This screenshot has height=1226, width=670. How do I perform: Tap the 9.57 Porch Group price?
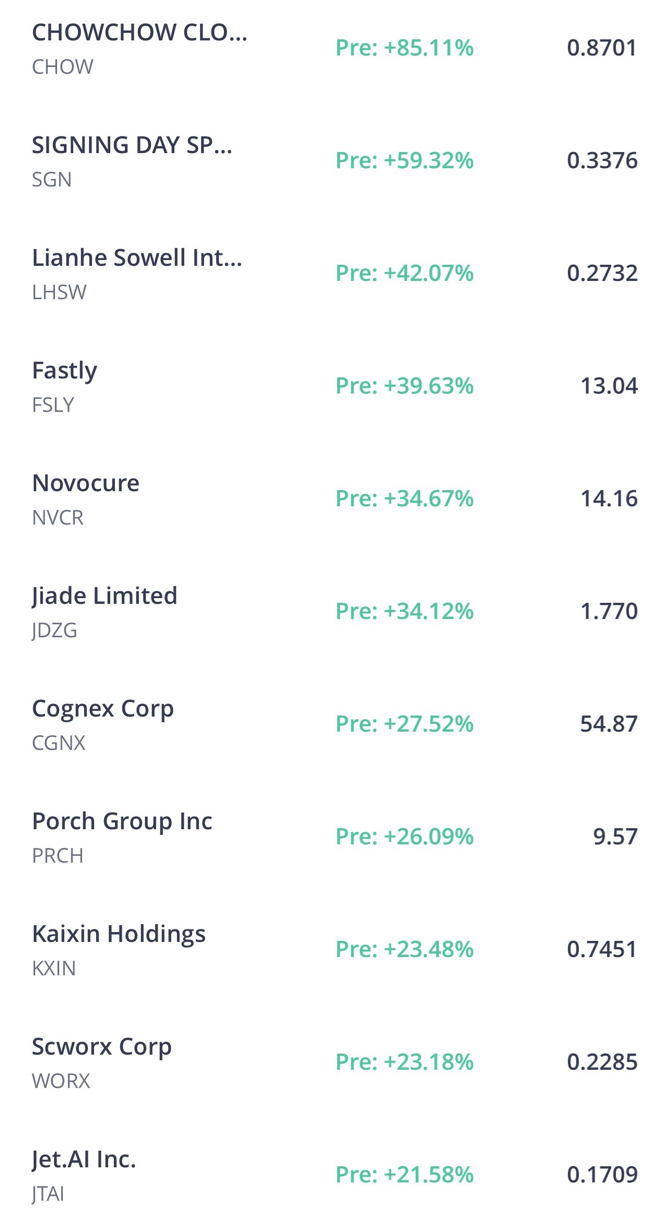pyautogui.click(x=615, y=837)
